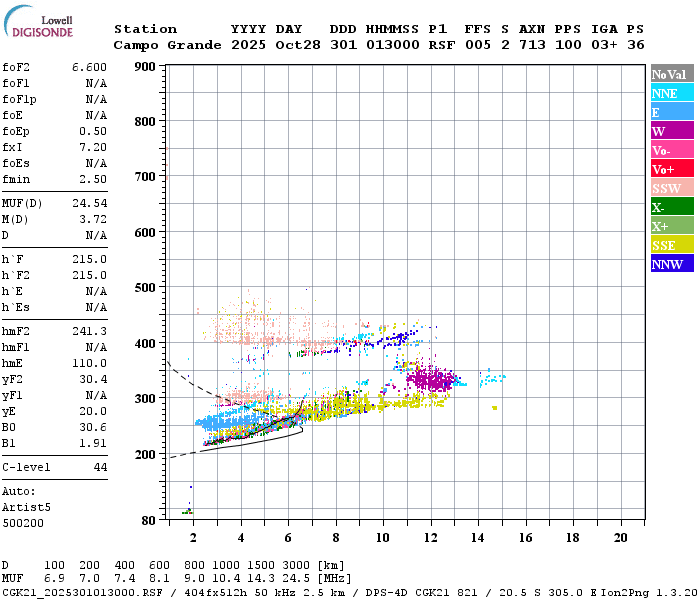Click the SSW salmon legend swatch
This screenshot has width=700, height=600.
point(672,188)
